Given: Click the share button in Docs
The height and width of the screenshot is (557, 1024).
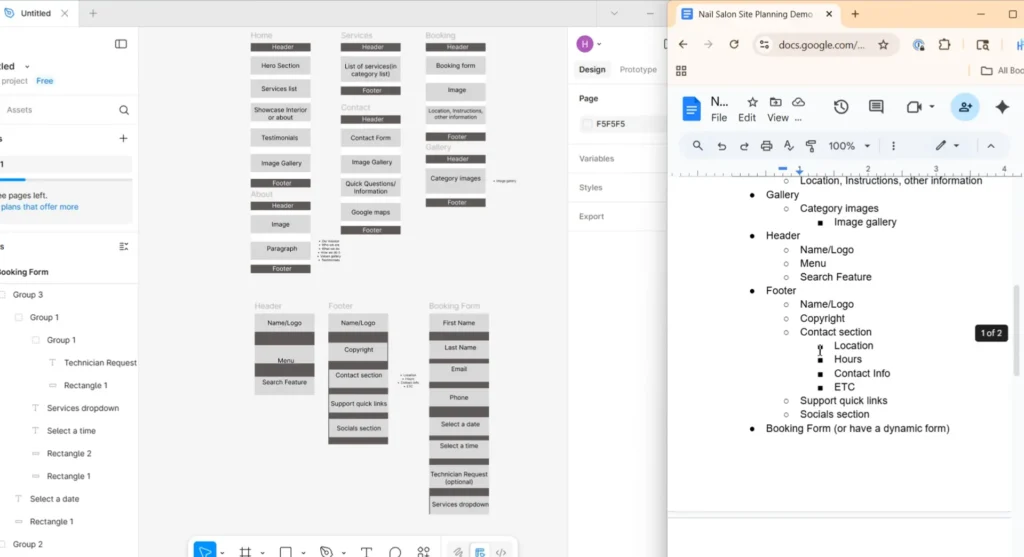Looking at the screenshot, I should click(x=964, y=107).
